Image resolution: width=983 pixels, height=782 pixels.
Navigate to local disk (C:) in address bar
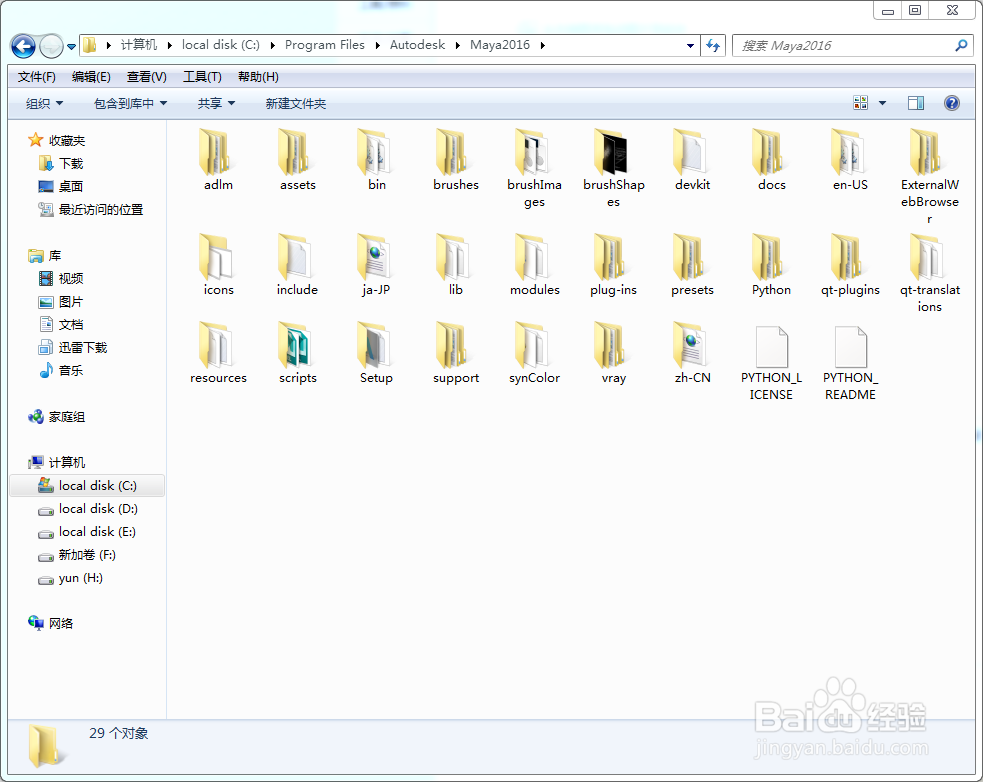pos(221,45)
